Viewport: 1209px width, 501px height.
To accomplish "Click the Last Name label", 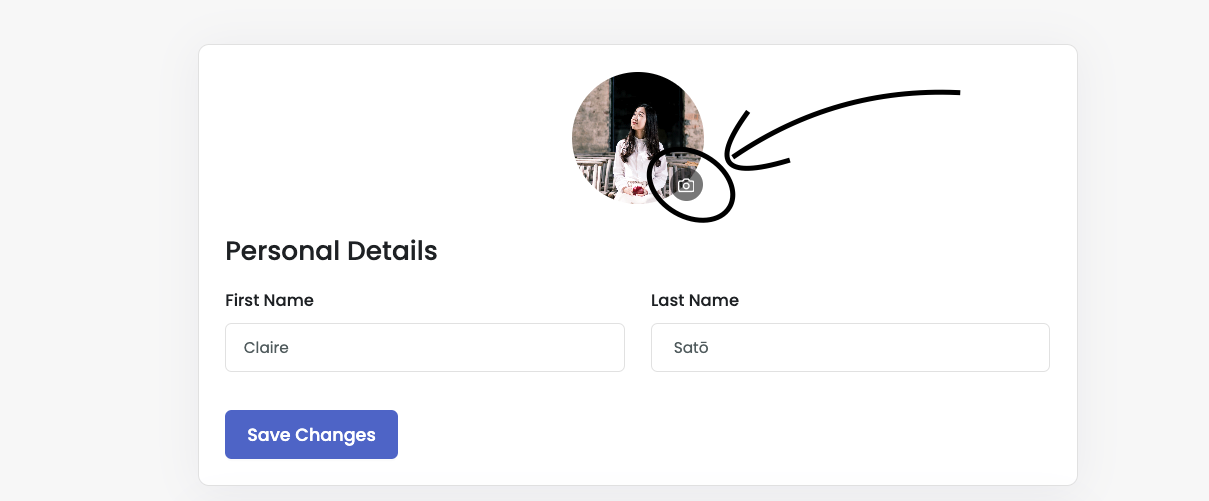I will [x=694, y=300].
